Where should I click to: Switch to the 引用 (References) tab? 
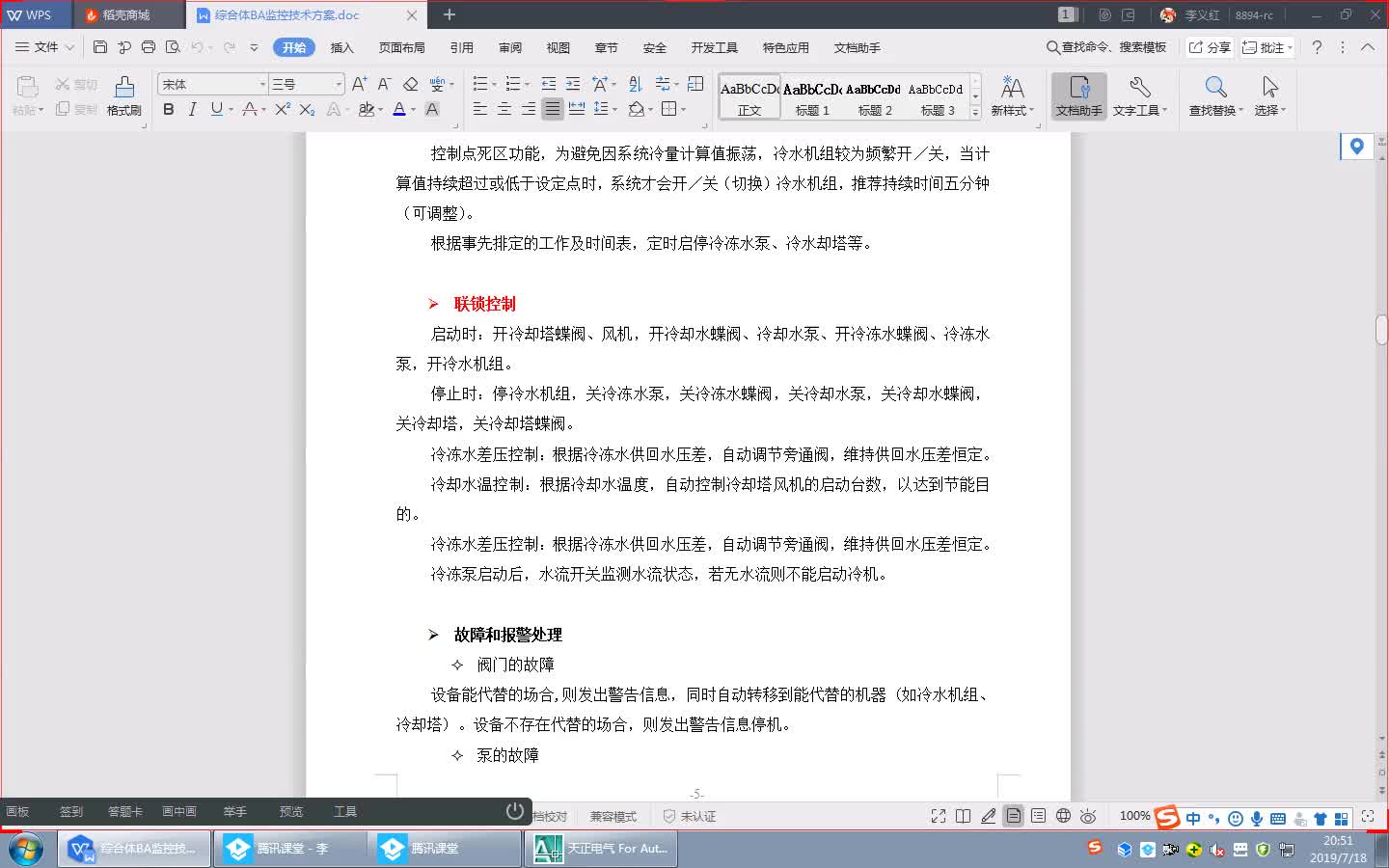coord(462,47)
